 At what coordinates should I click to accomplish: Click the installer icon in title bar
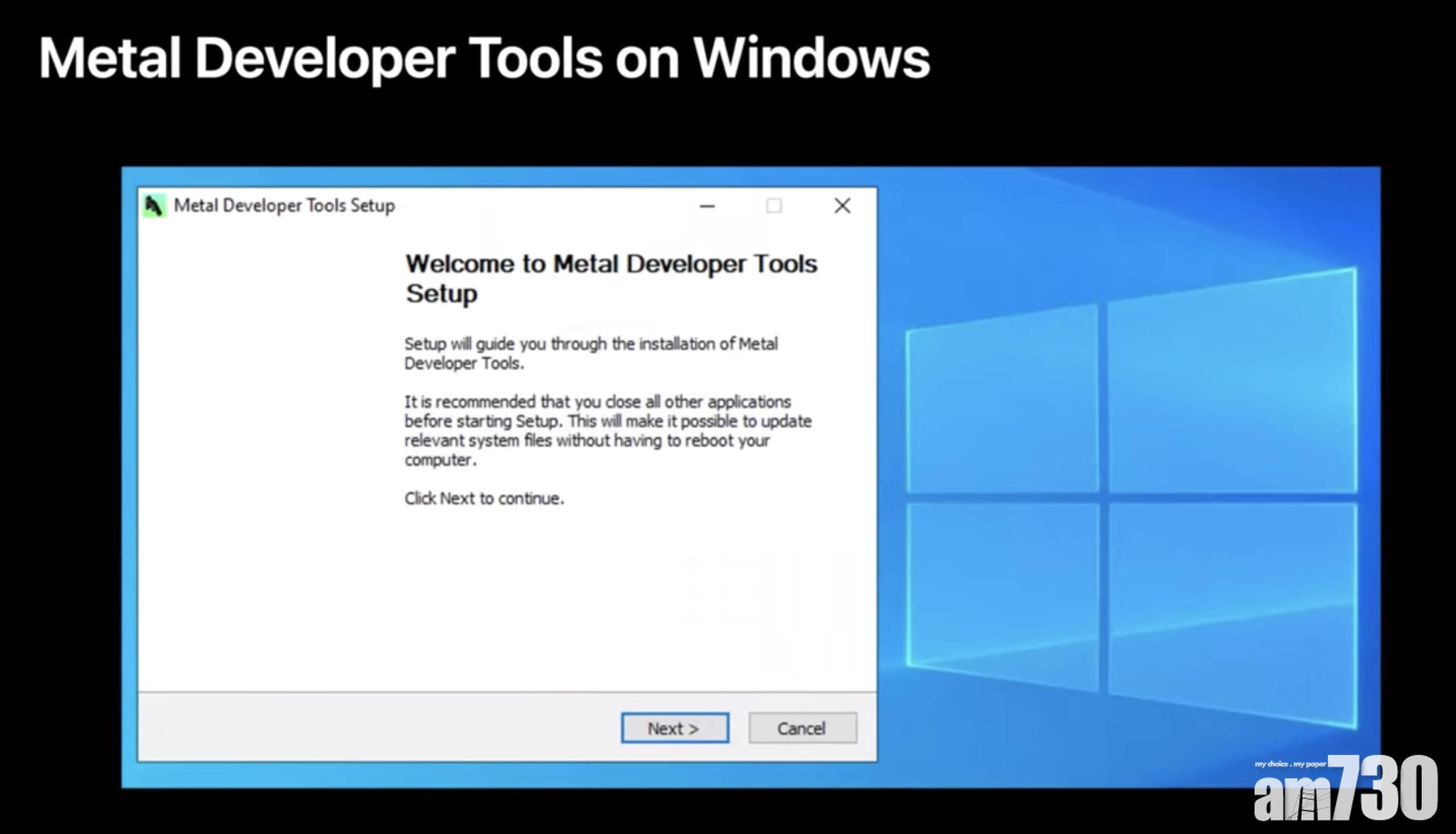pos(153,205)
